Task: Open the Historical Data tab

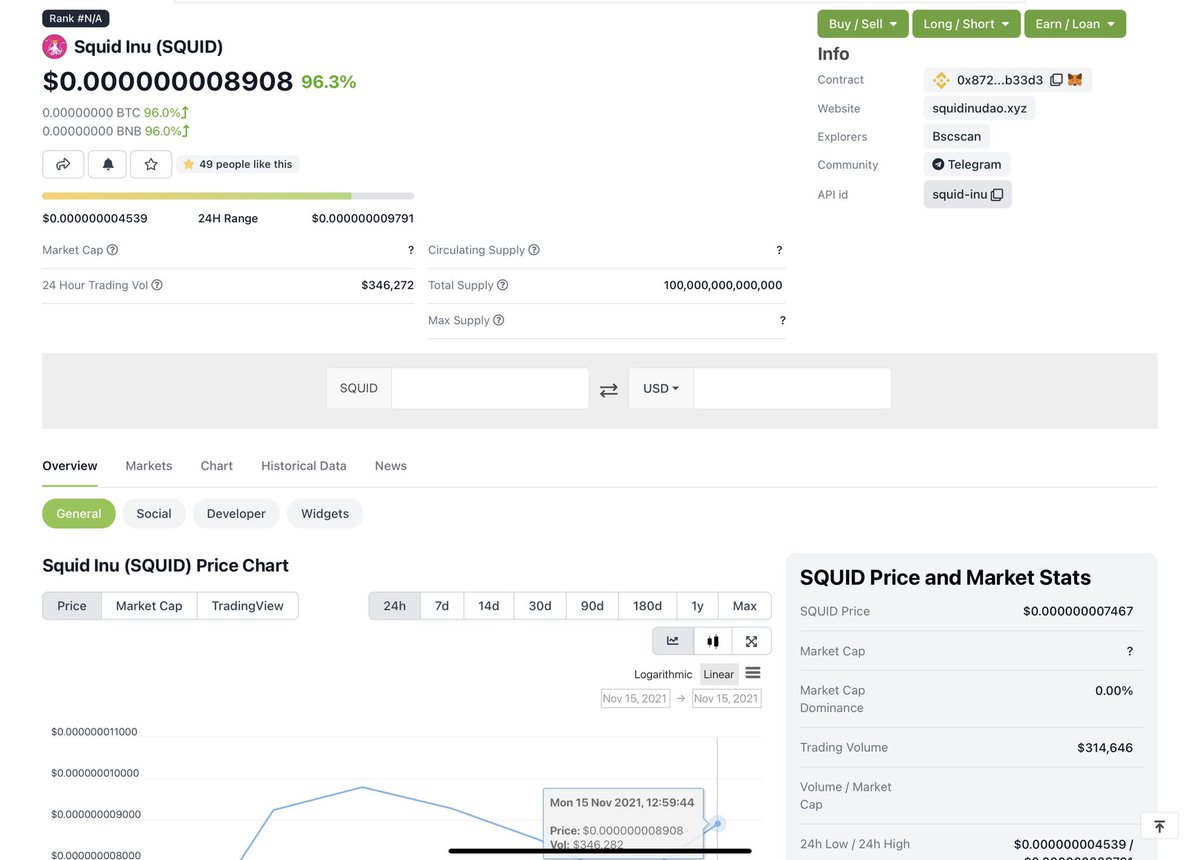Action: click(x=304, y=466)
